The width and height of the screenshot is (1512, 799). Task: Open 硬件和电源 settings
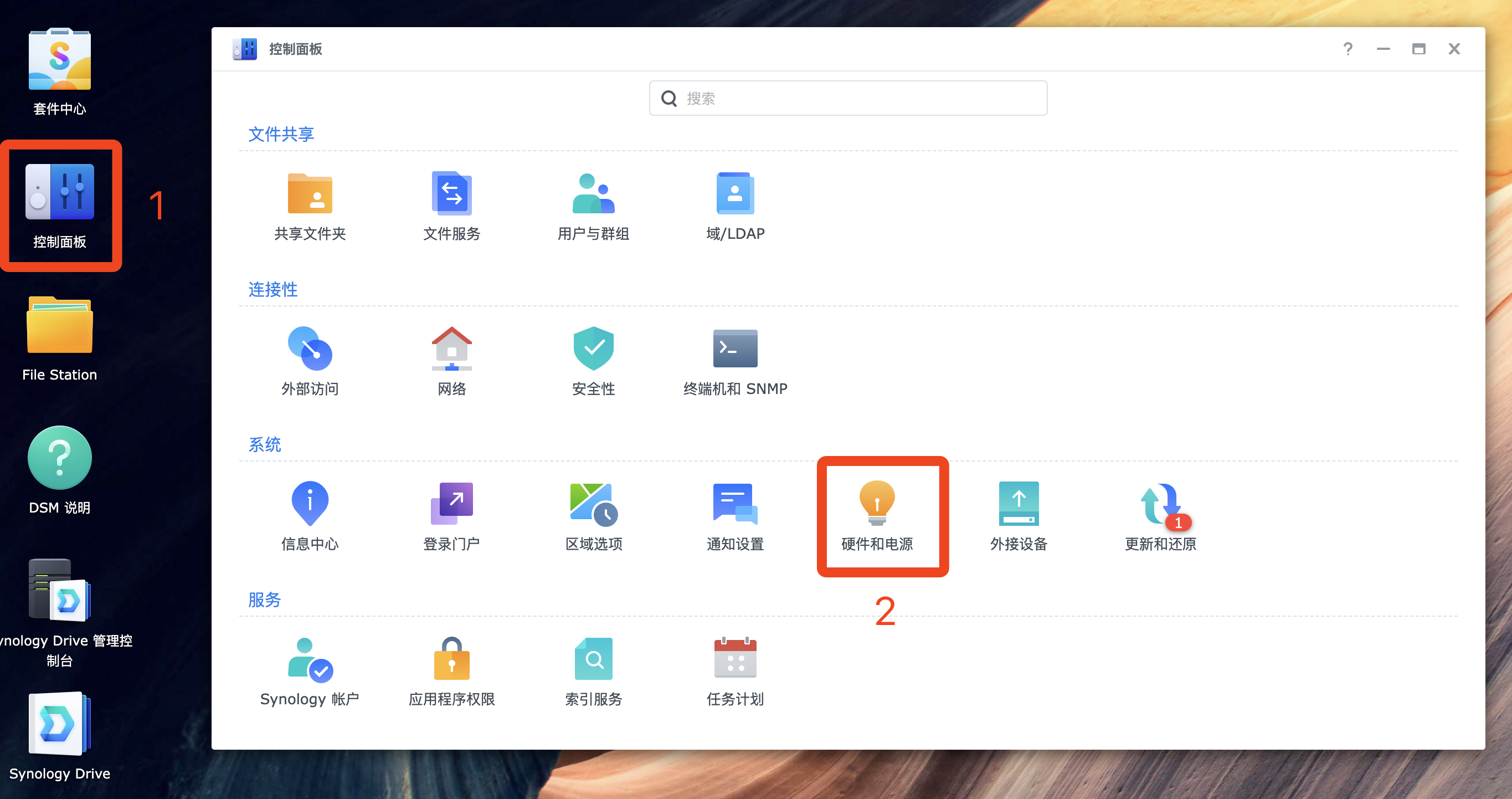point(877,515)
